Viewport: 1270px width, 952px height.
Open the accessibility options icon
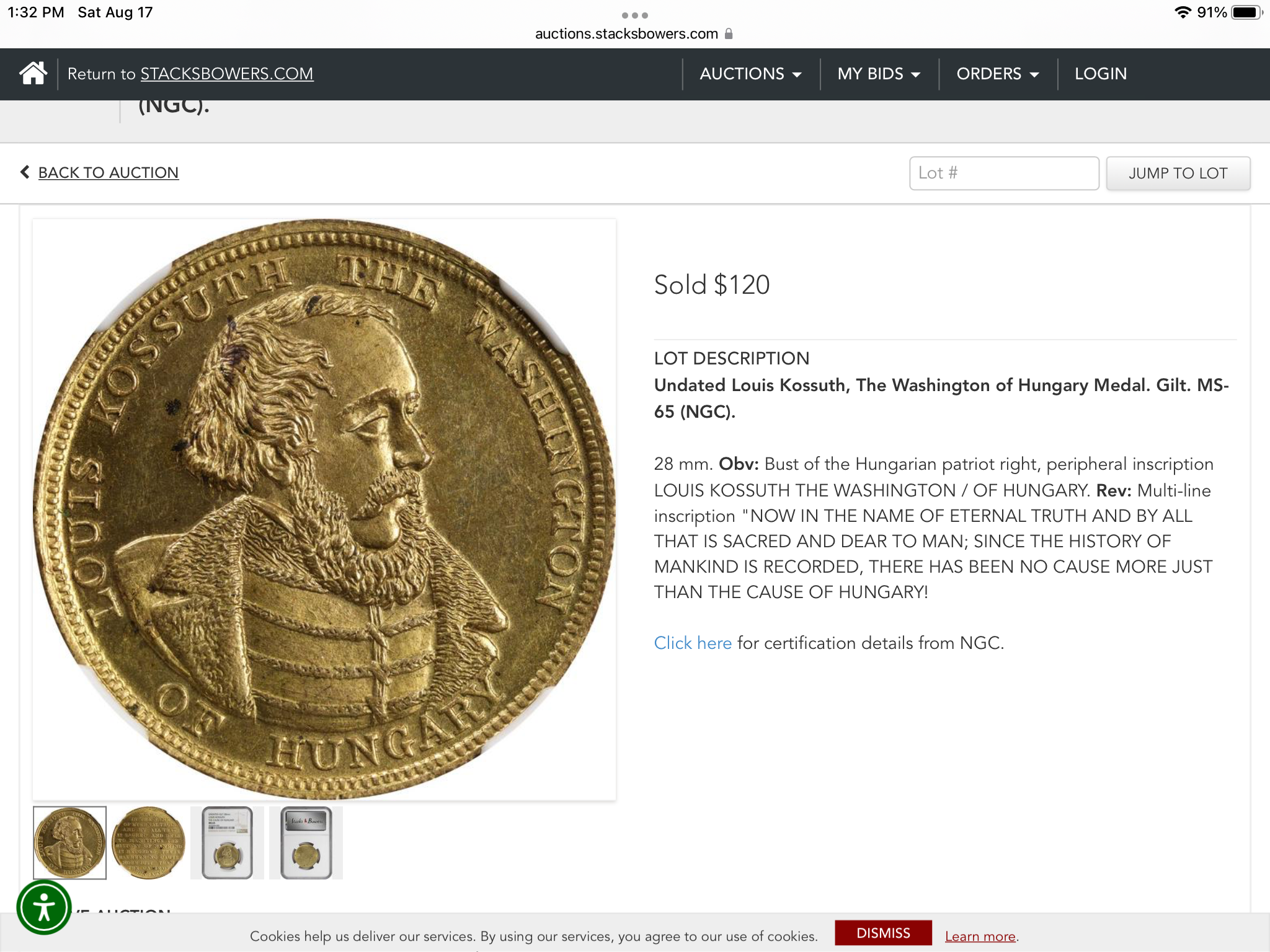tap(44, 908)
